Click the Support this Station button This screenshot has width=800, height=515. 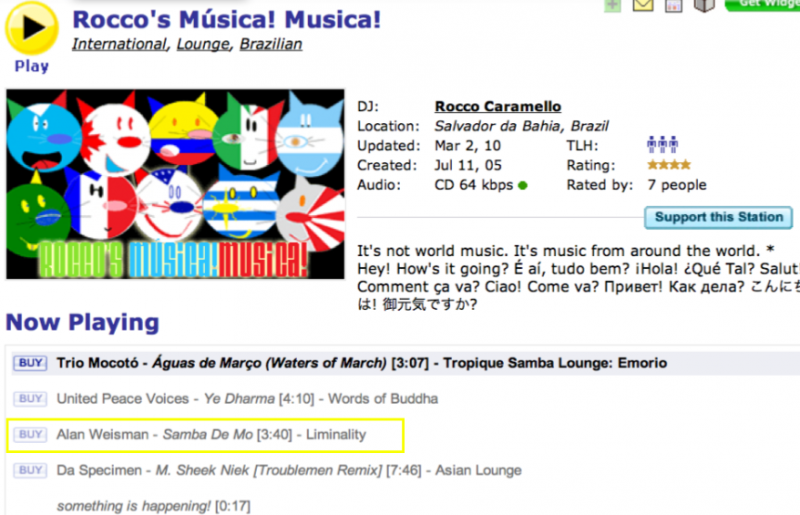point(718,218)
